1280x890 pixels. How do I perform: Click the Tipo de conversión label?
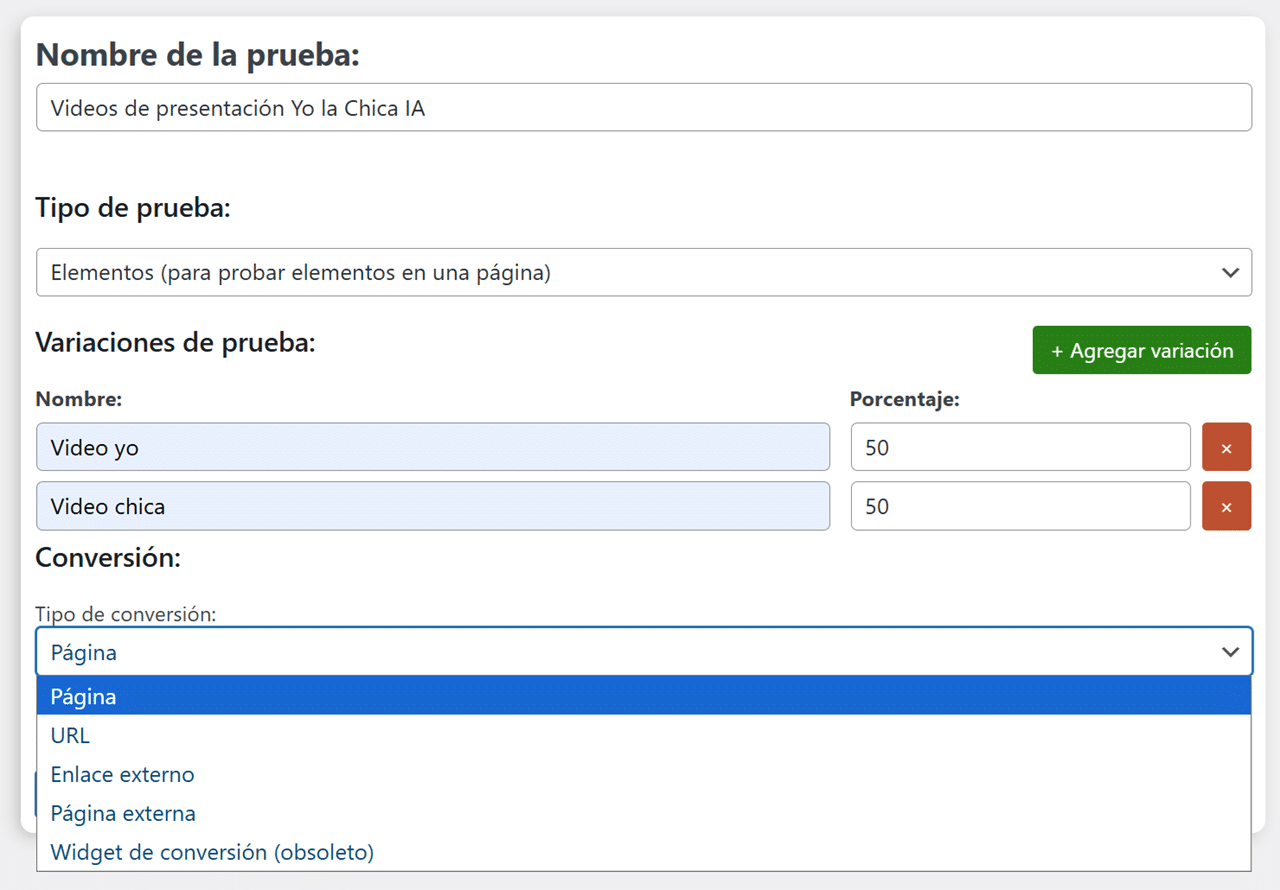pos(125,614)
